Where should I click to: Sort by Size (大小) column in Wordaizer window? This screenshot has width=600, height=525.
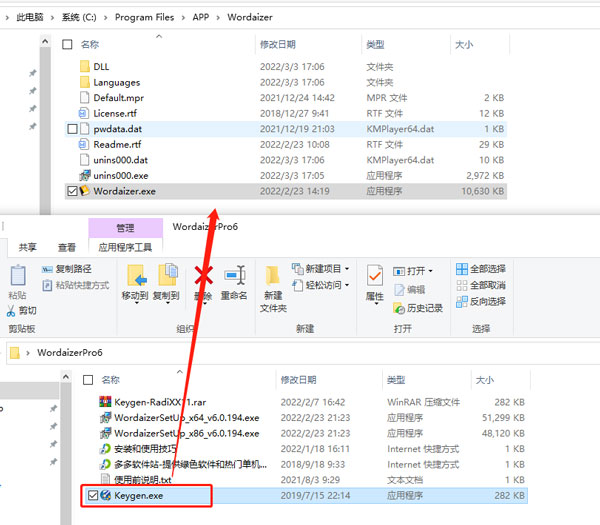click(464, 44)
